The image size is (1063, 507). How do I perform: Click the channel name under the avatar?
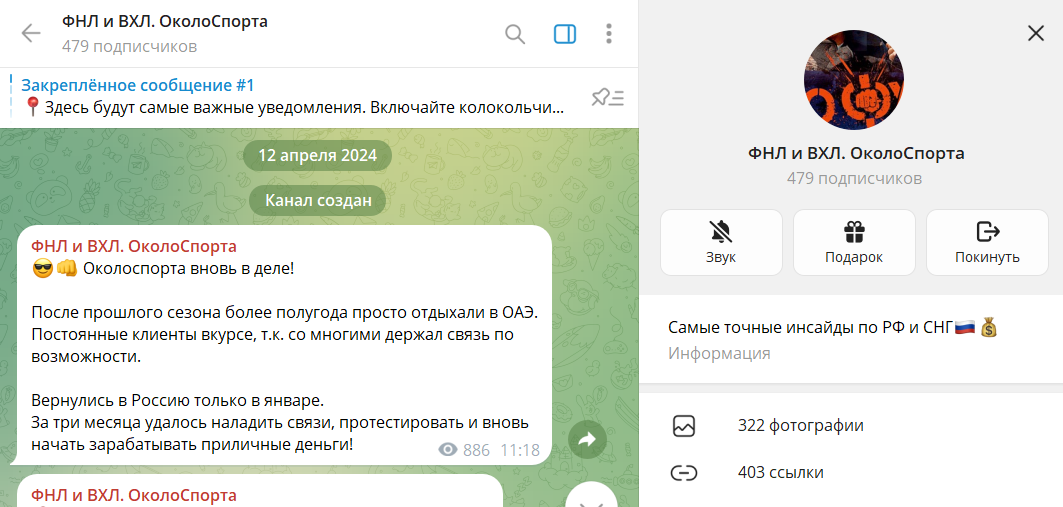[x=856, y=153]
